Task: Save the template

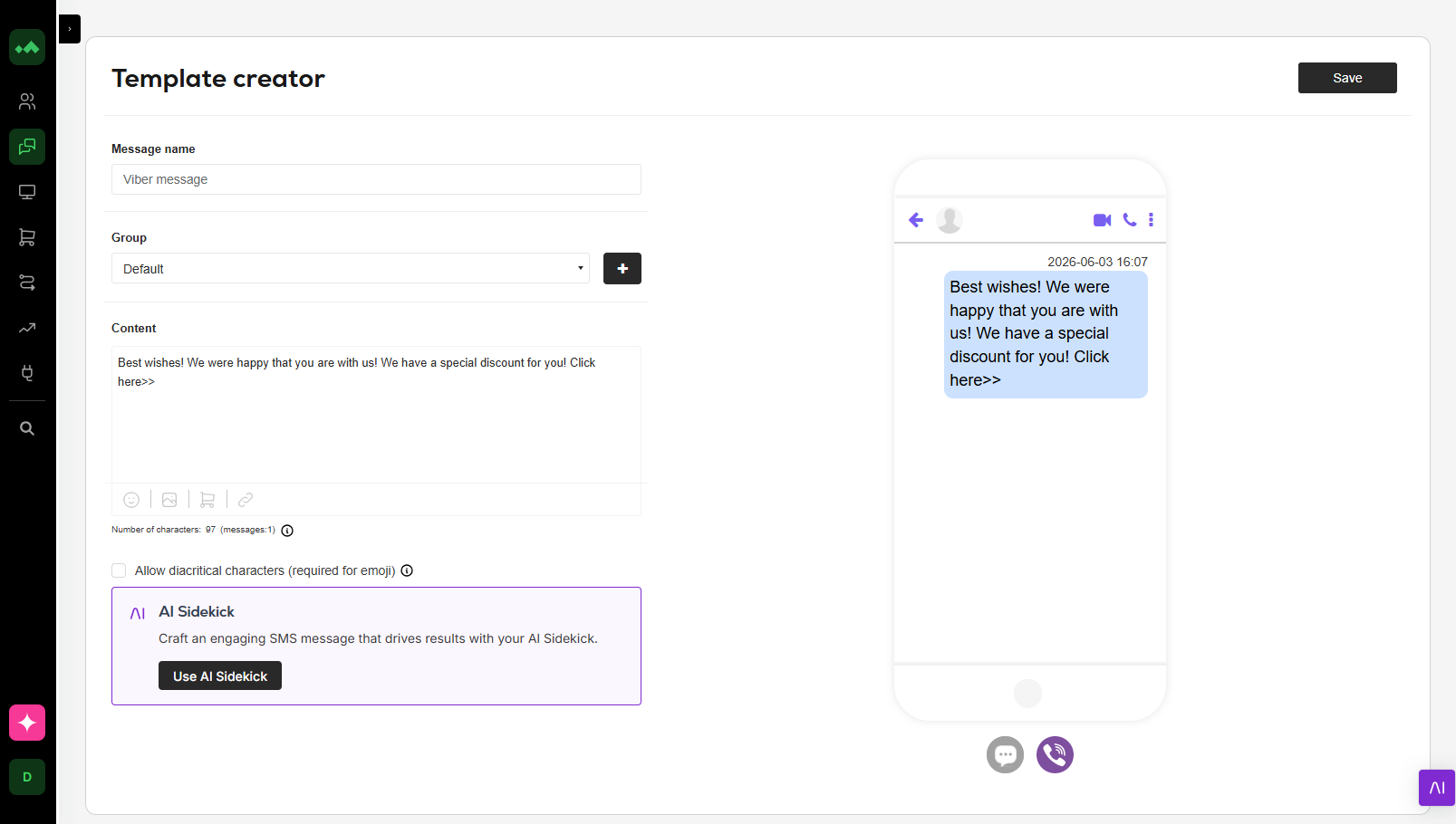Action: (x=1347, y=78)
